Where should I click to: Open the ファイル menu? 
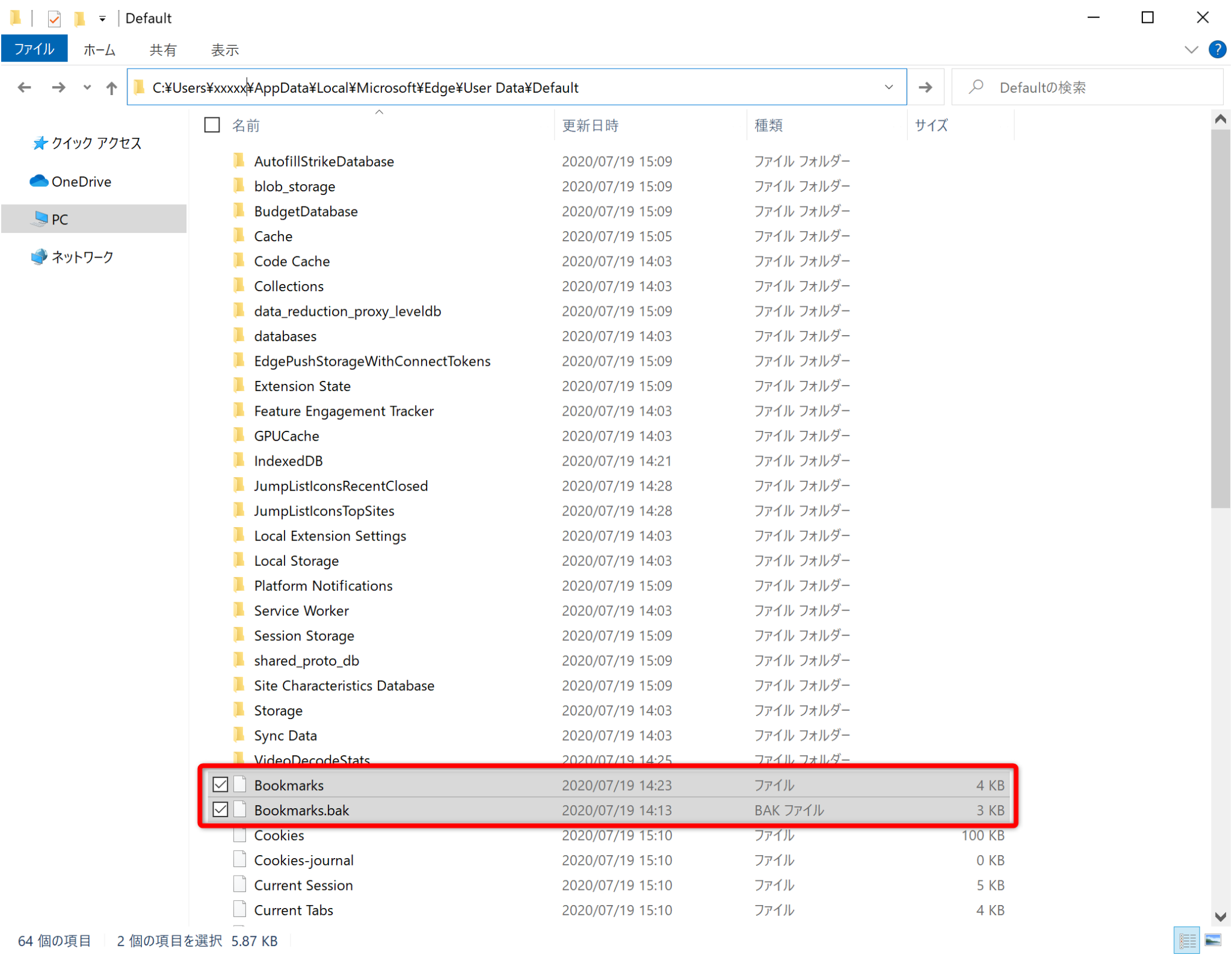[x=34, y=49]
